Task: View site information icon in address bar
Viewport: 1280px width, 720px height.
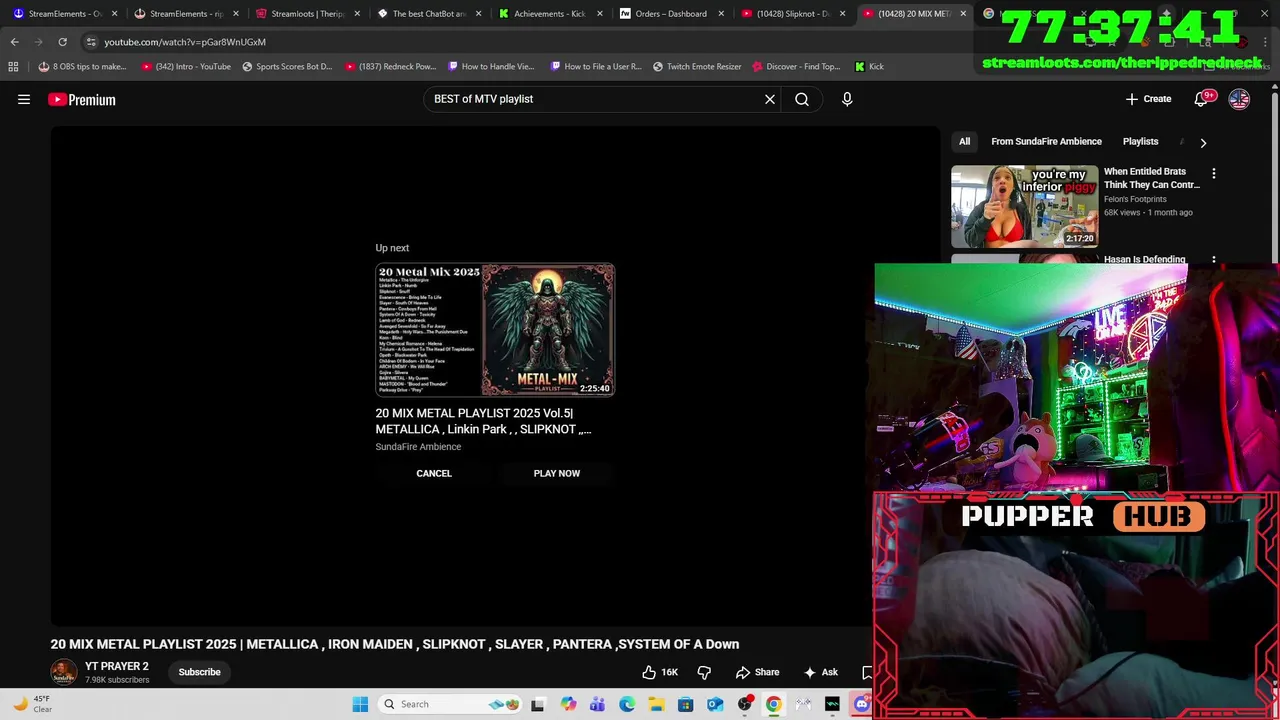Action: [x=91, y=42]
